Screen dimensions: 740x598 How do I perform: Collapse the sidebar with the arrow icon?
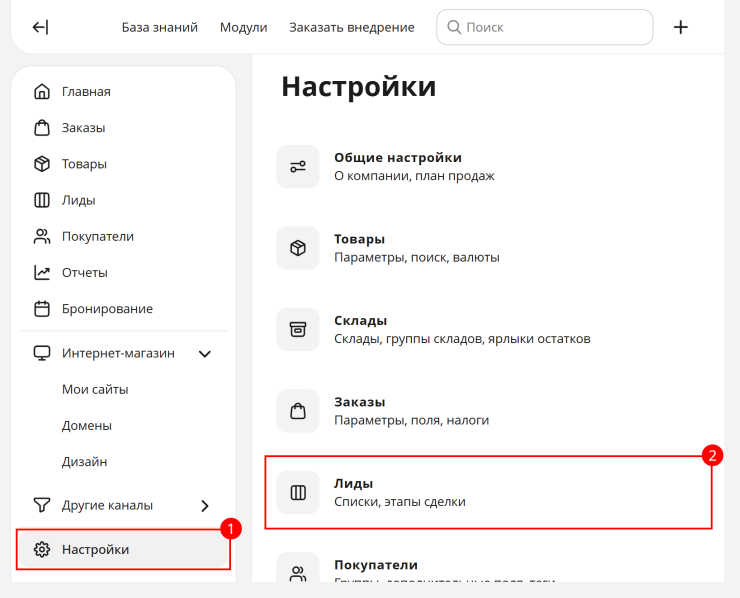[x=40, y=27]
